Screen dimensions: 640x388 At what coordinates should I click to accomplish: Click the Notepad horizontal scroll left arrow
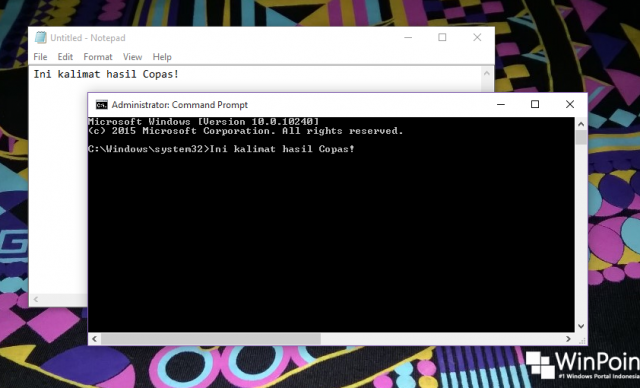point(36,299)
